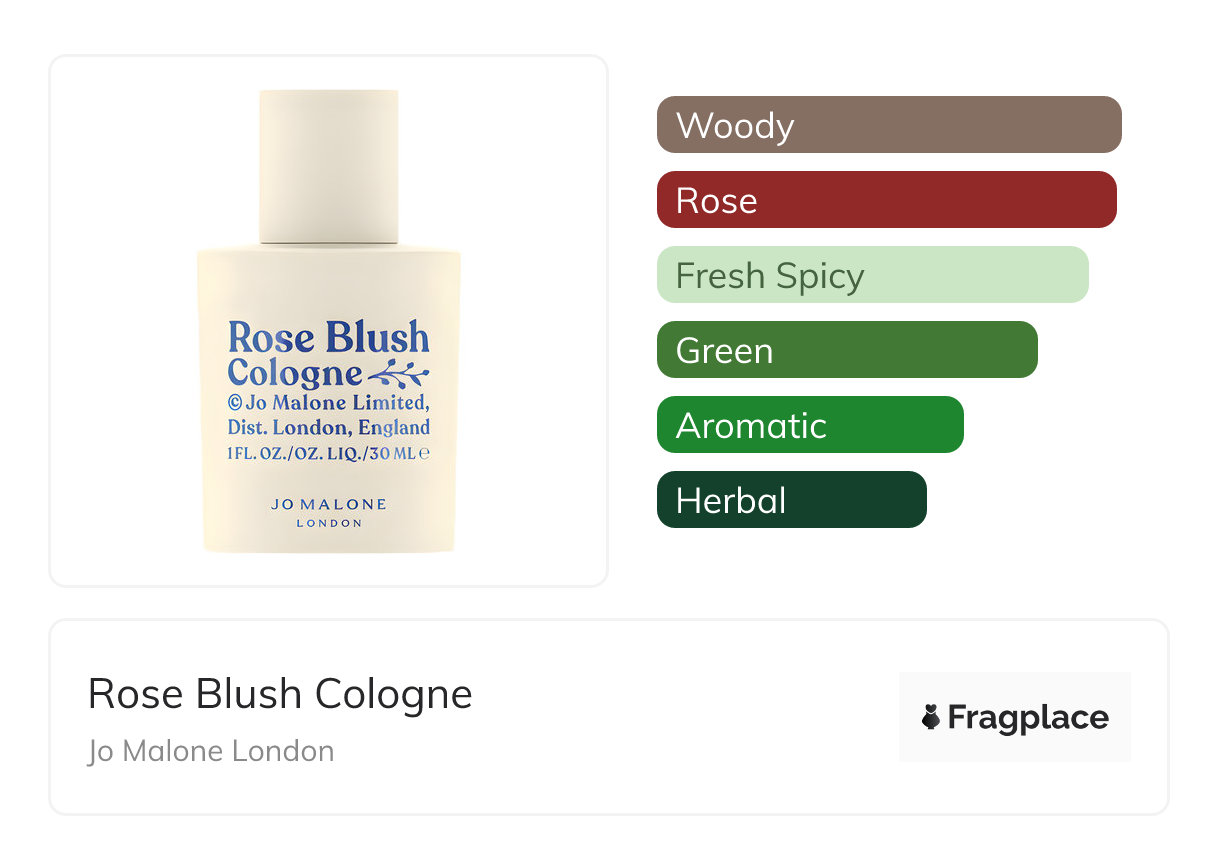1218x864 pixels.
Task: Click the Fresh Spicy accord bar
Action: click(x=872, y=275)
